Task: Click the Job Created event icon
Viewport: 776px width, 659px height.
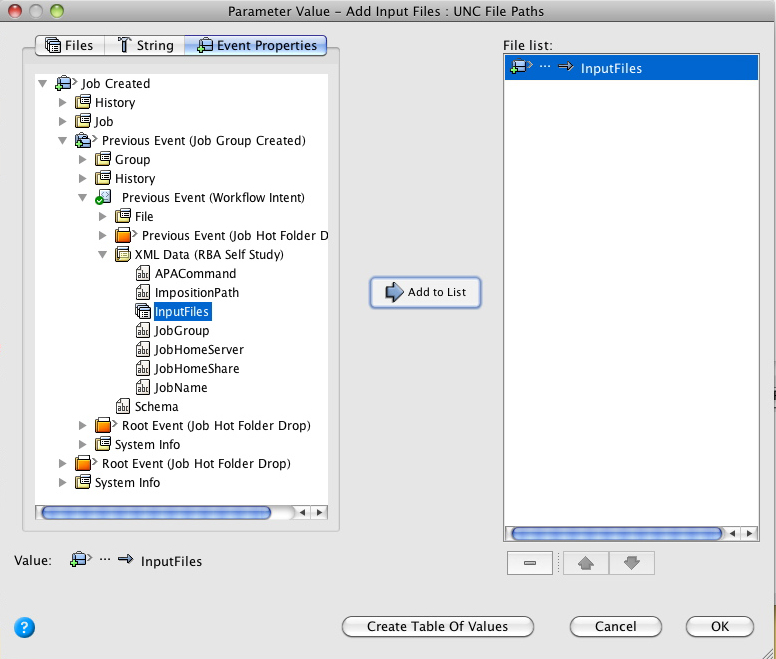Action: click(x=66, y=83)
